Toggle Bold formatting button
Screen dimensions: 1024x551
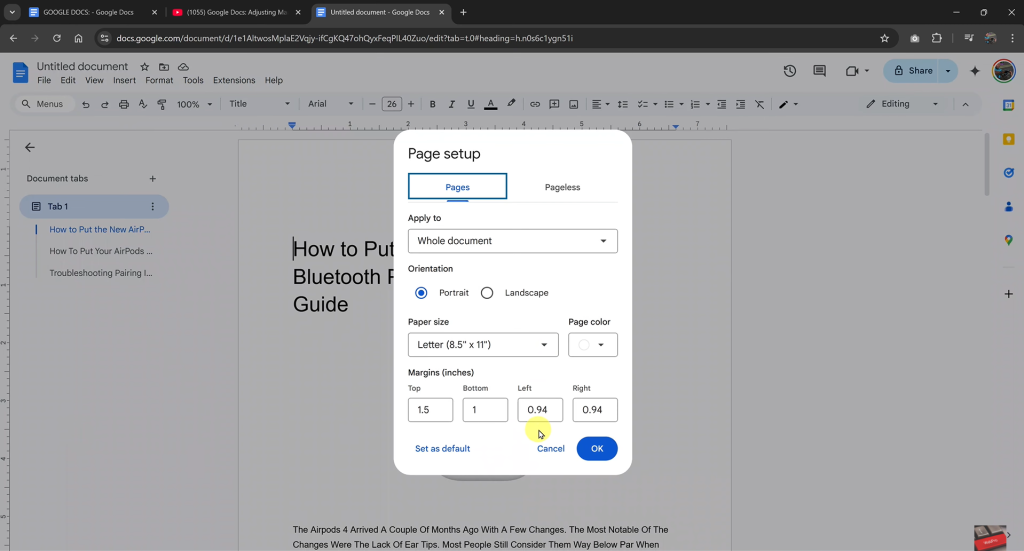point(432,104)
